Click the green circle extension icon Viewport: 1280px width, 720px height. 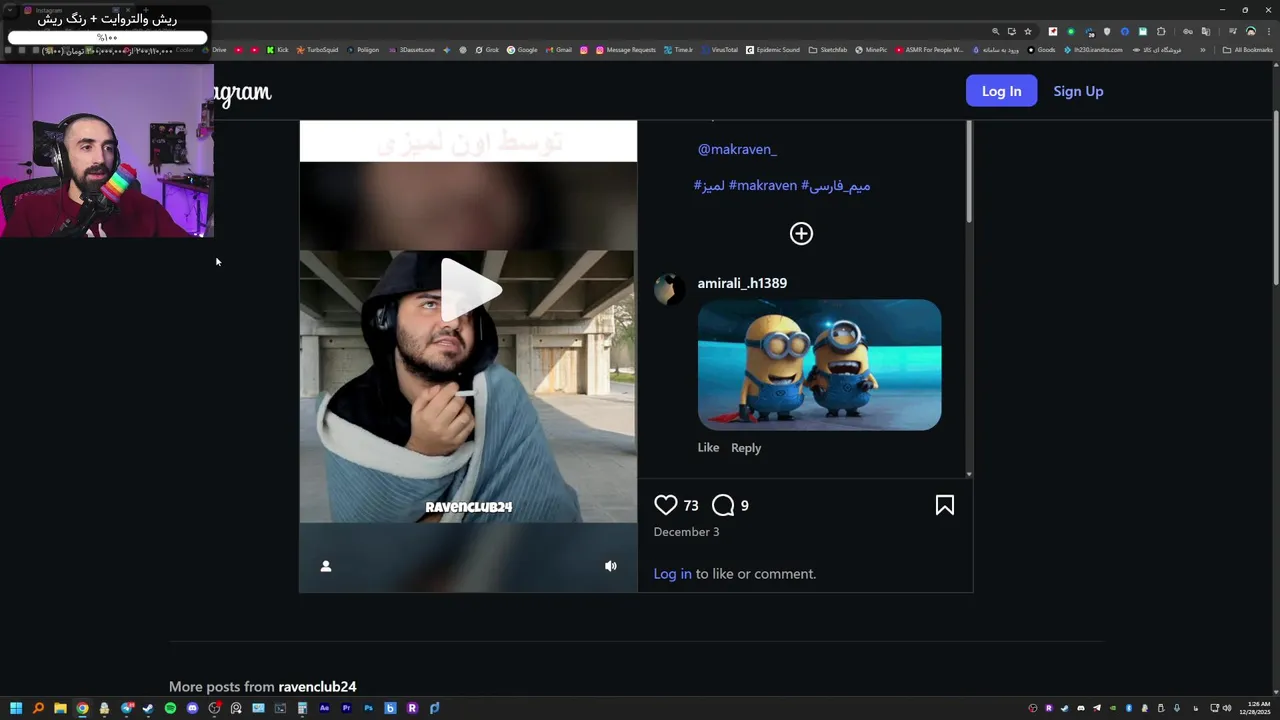pos(1071,31)
